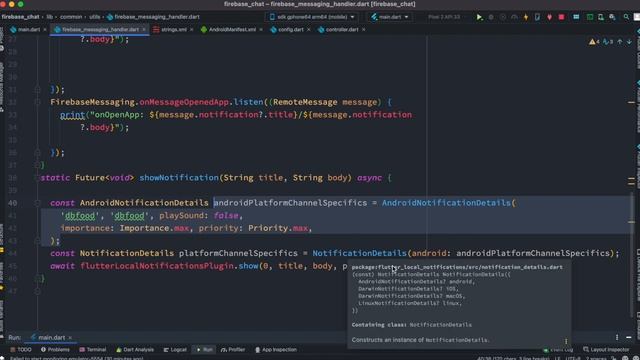The image size is (640, 360).
Task: Toggle the fold marker at line 31
Action: pos(38,89)
